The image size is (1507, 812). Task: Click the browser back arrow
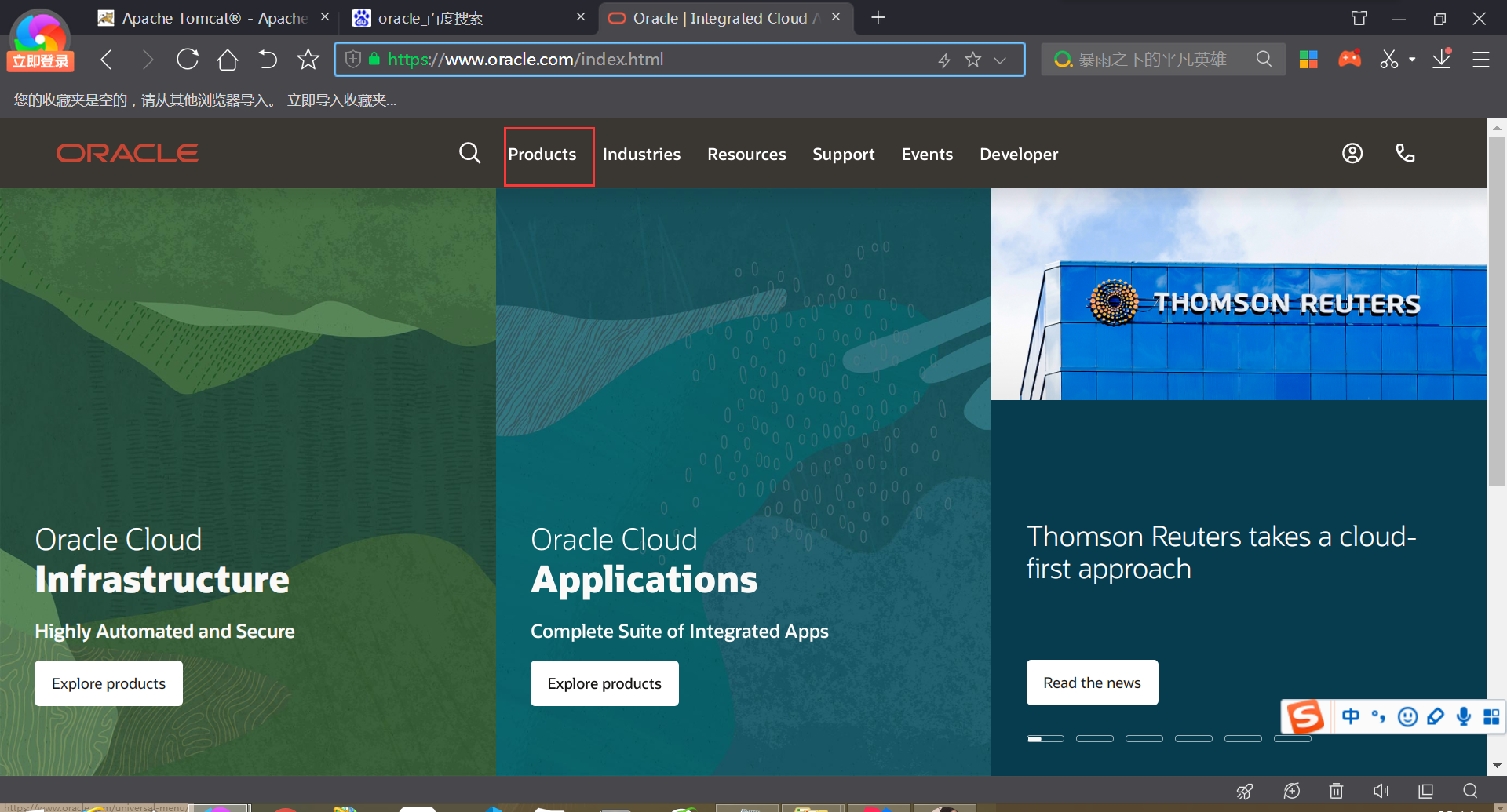(x=107, y=60)
